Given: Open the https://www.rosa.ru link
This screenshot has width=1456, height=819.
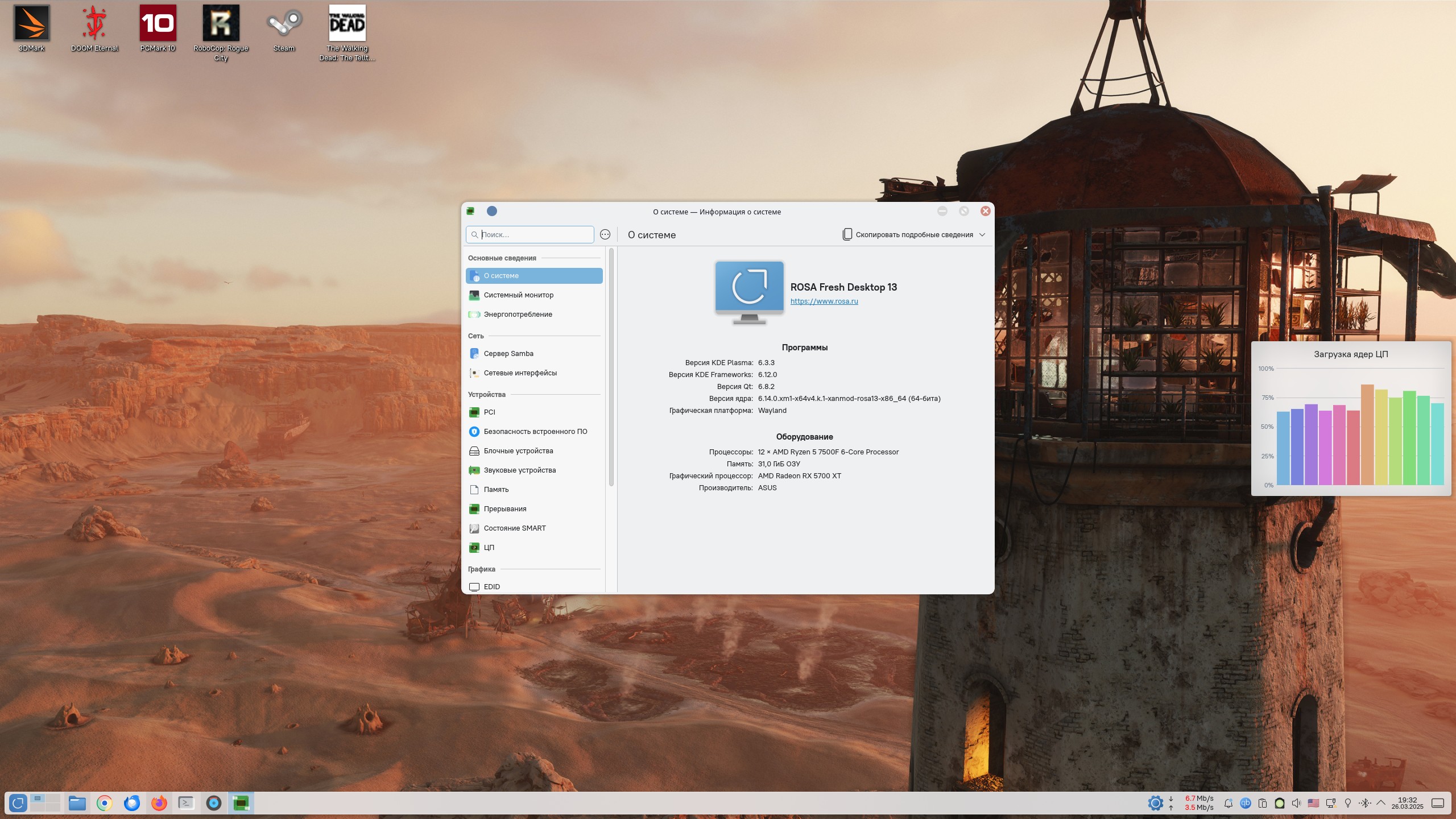Looking at the screenshot, I should (824, 301).
